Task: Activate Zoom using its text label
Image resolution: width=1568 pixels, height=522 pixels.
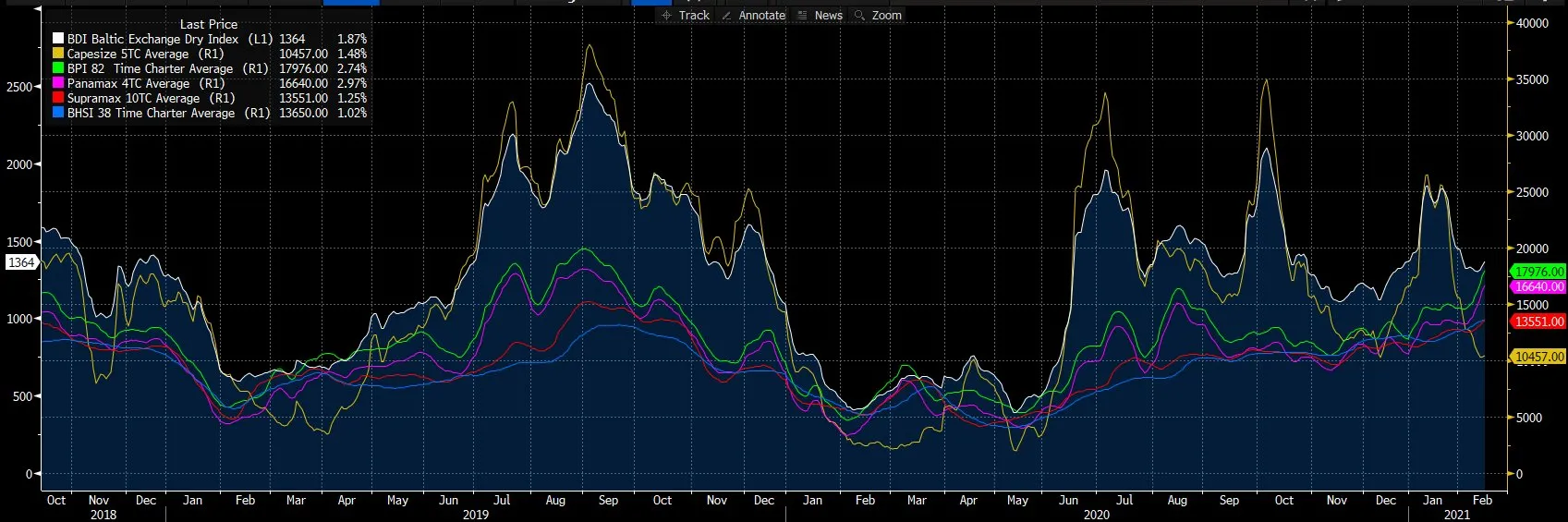Action: click(x=886, y=16)
